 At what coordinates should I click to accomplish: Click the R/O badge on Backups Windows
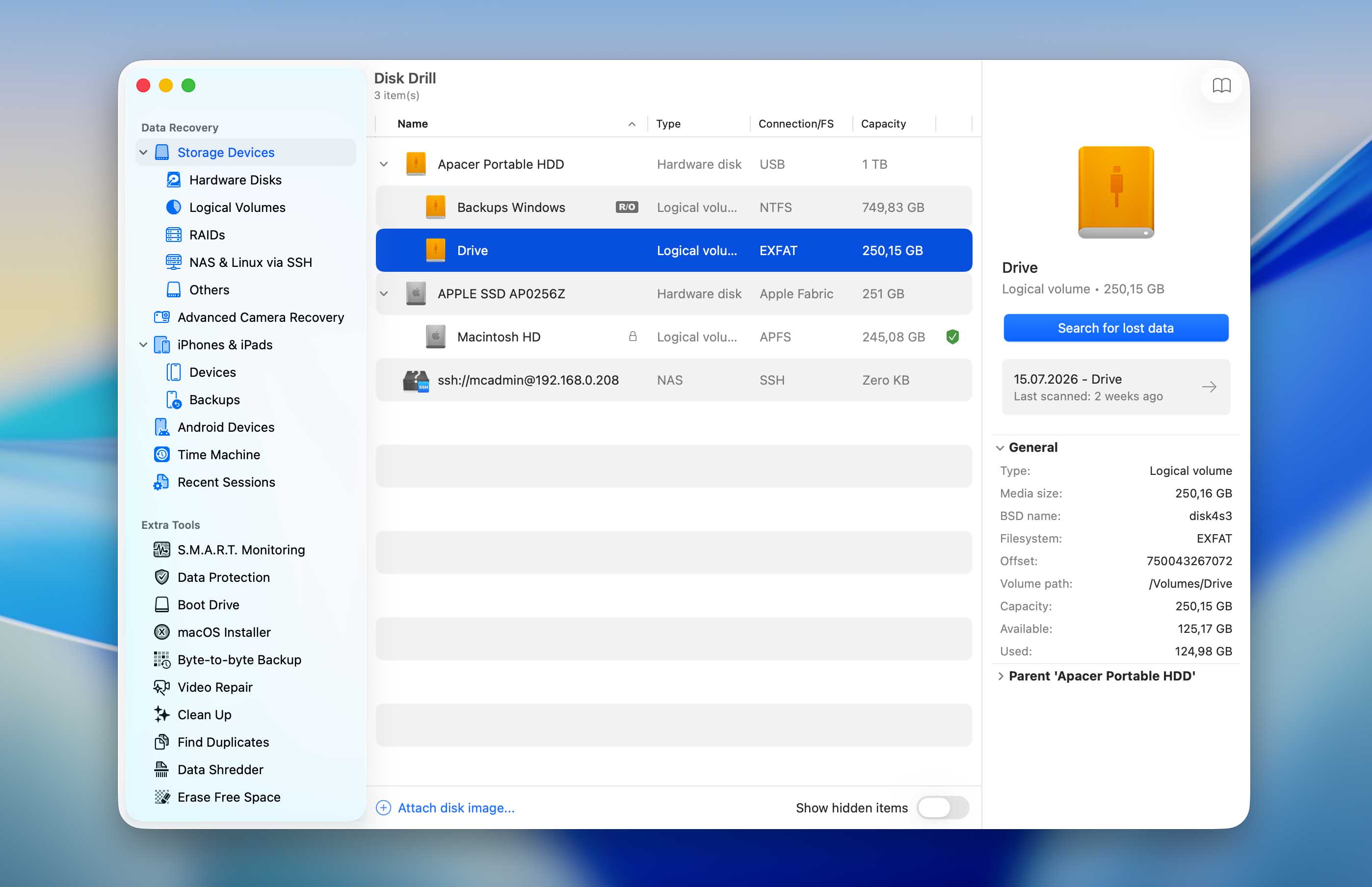pyautogui.click(x=627, y=208)
